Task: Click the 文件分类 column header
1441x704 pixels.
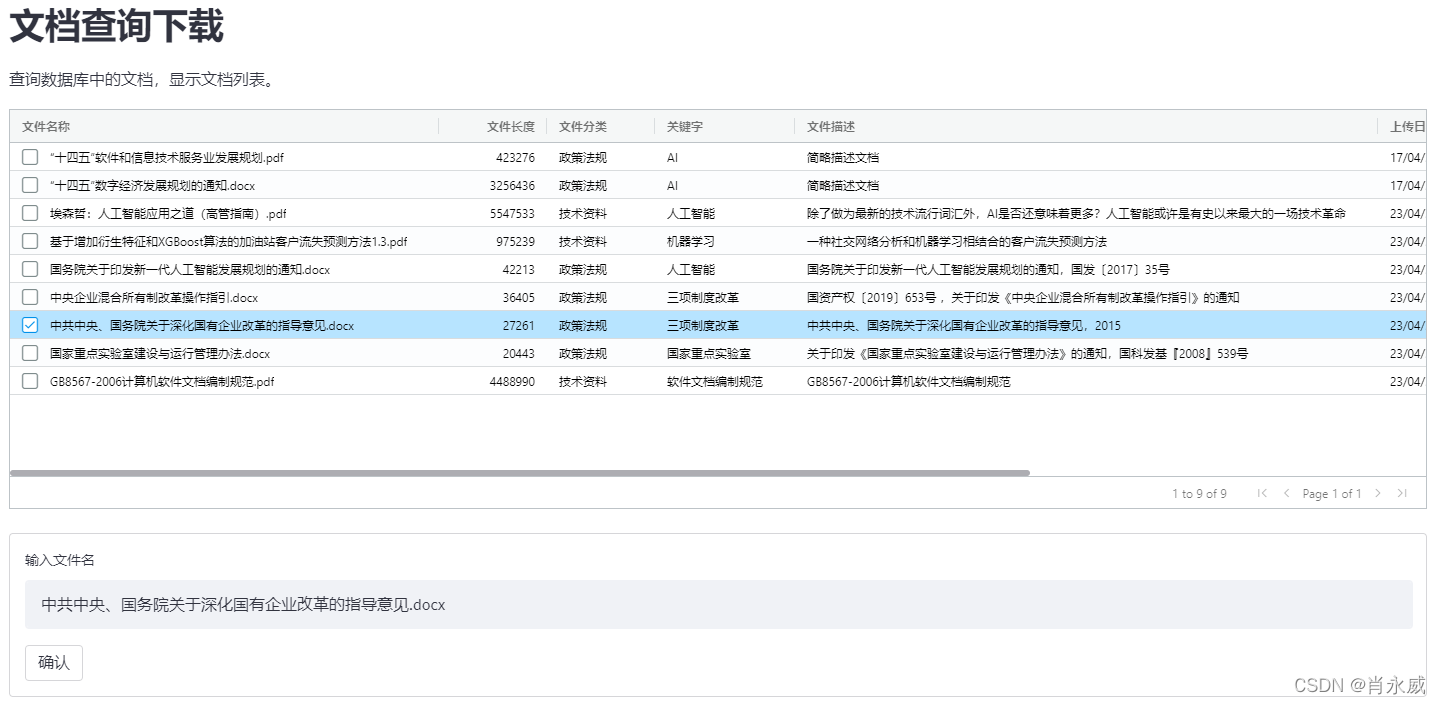Action: pos(583,127)
